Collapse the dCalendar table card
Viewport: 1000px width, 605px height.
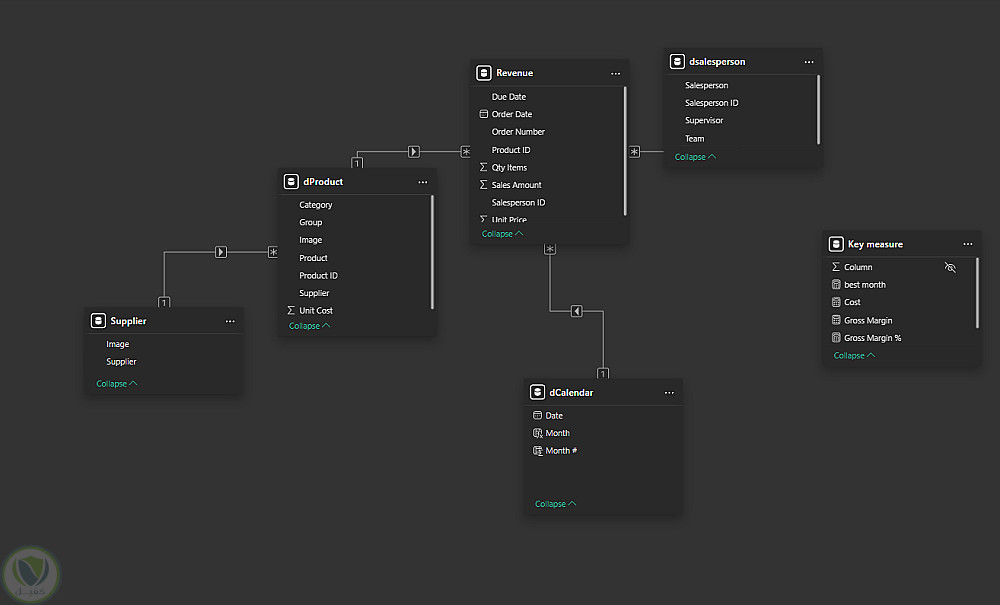[x=555, y=504]
